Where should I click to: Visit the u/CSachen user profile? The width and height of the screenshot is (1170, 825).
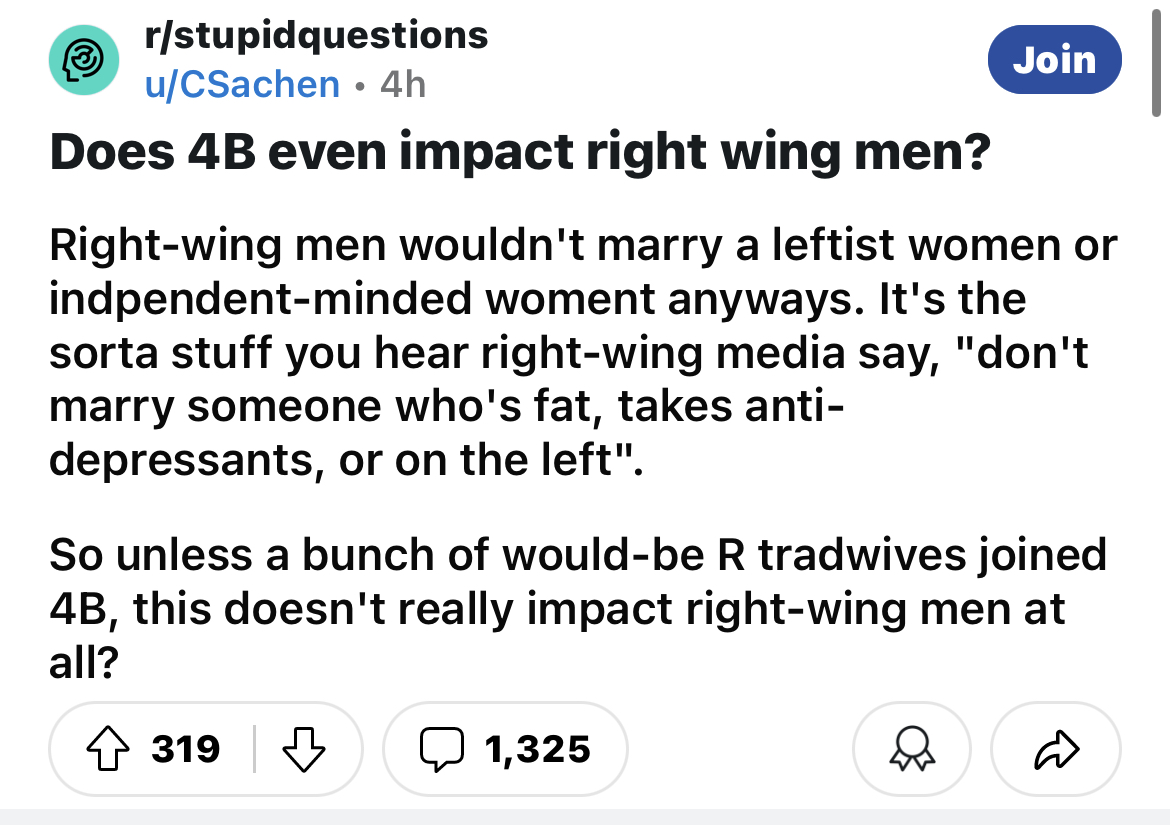click(242, 84)
